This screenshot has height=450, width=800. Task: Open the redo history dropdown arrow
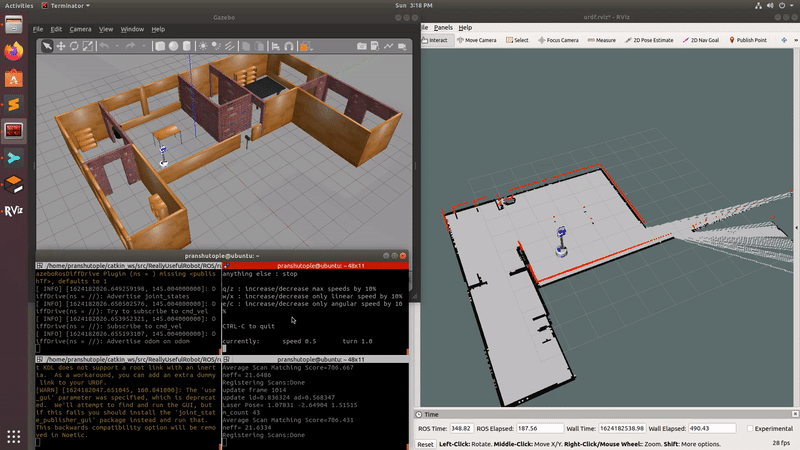pyautogui.click(x=144, y=46)
